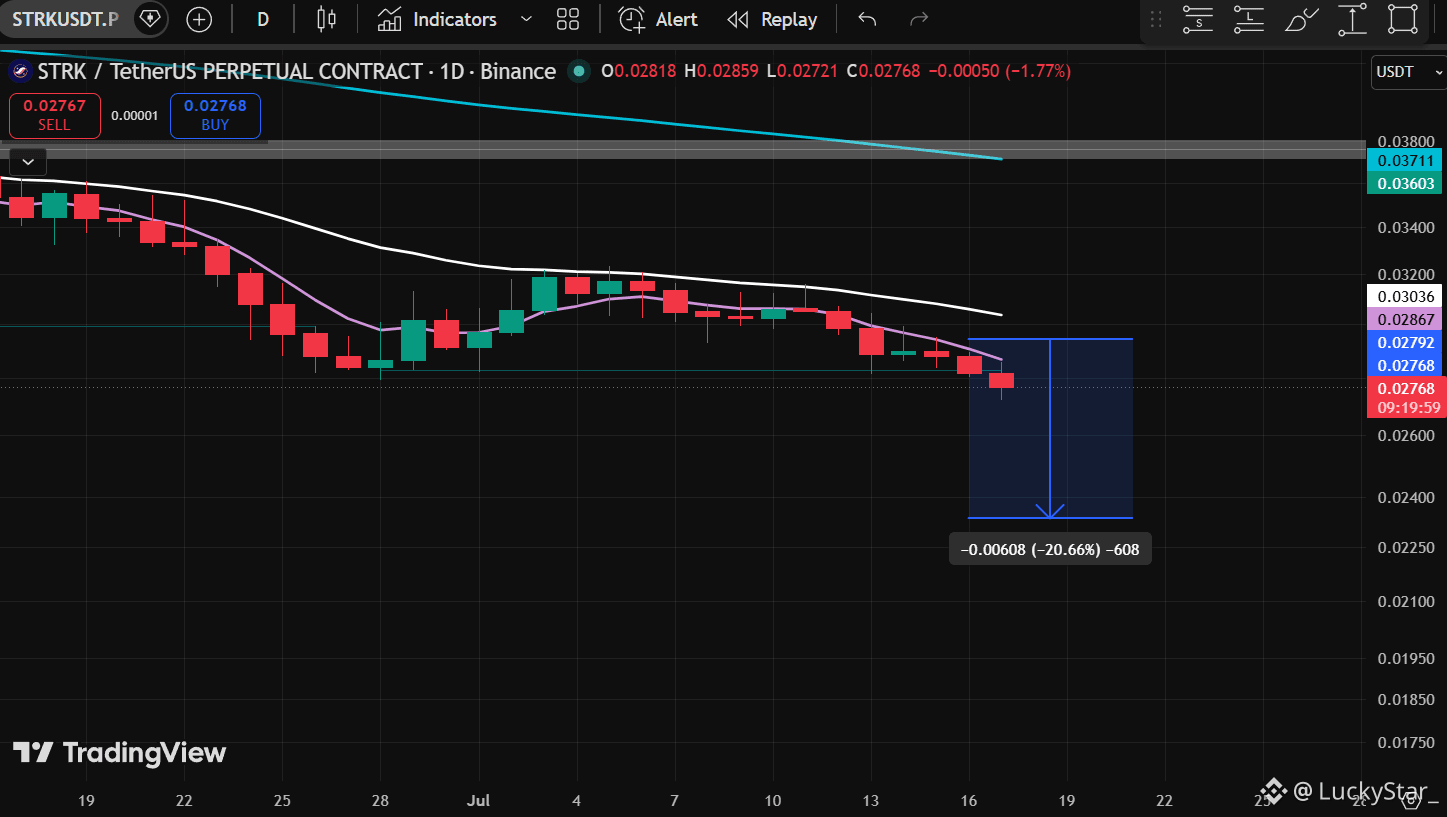Click the STRK / TetherUS PERPETUAL CONTRACT title

tap(296, 71)
